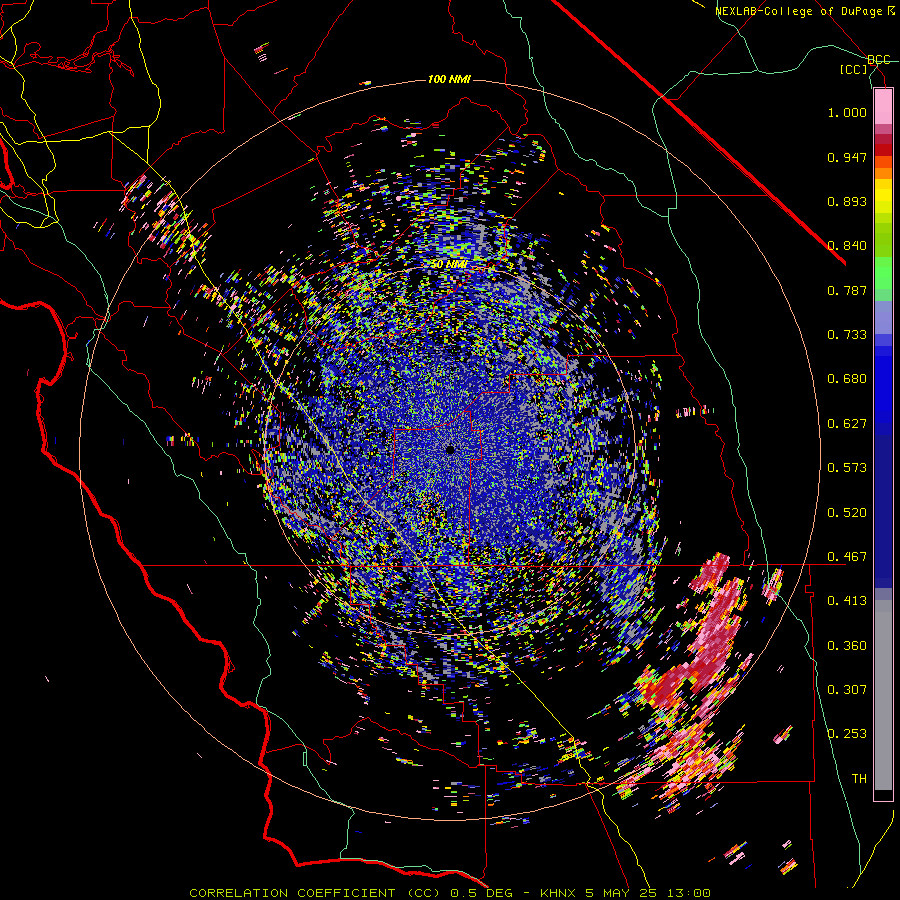This screenshot has height=900, width=900.
Task: Click the 50 NMI range ring label
Action: (x=449, y=264)
